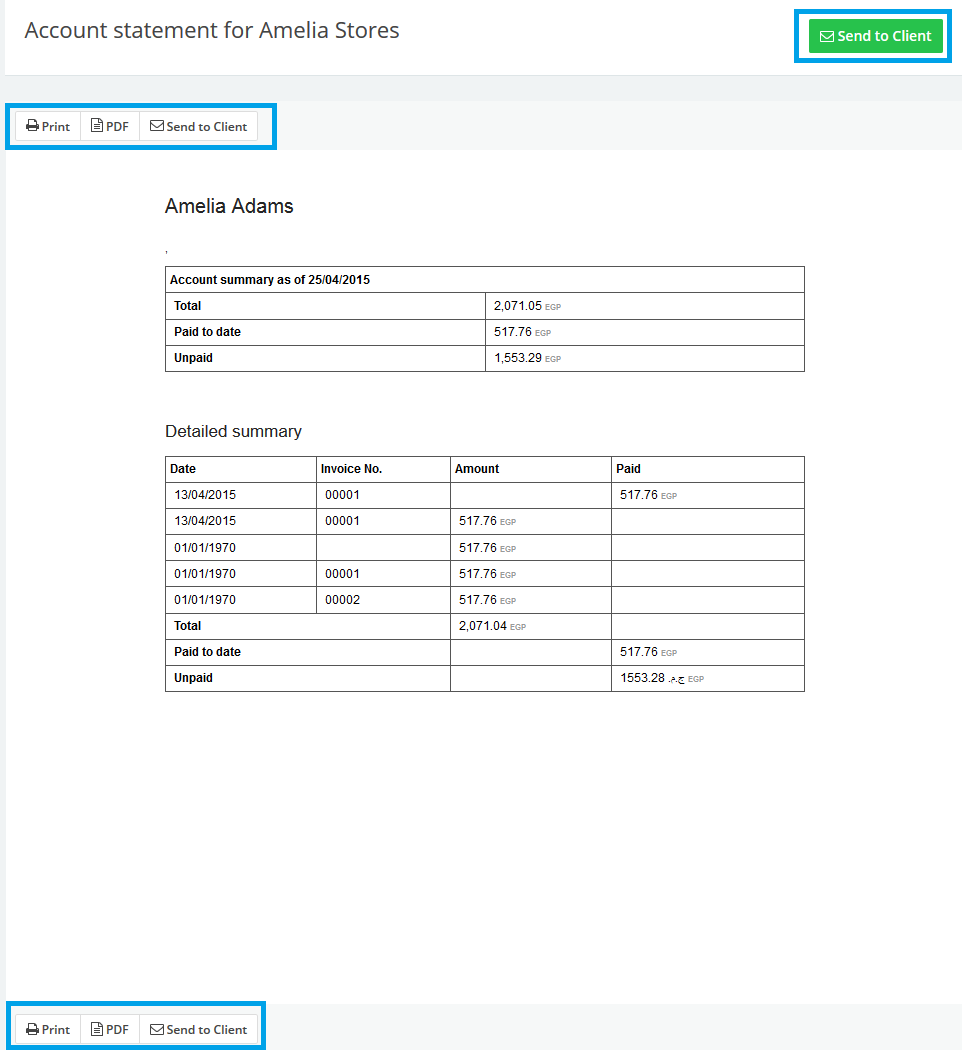The width and height of the screenshot is (962, 1050).
Task: Click the 2,071.04 total in the detailed summary
Action: pos(483,626)
